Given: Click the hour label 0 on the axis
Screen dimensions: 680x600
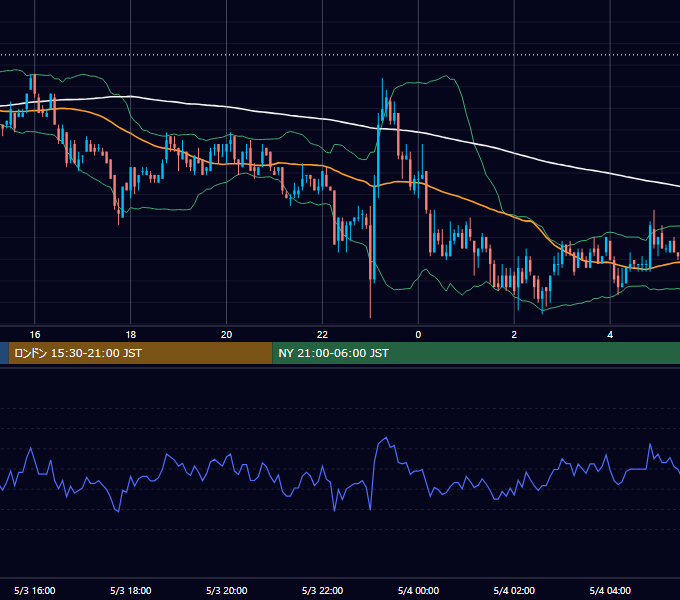Looking at the screenshot, I should point(418,335).
